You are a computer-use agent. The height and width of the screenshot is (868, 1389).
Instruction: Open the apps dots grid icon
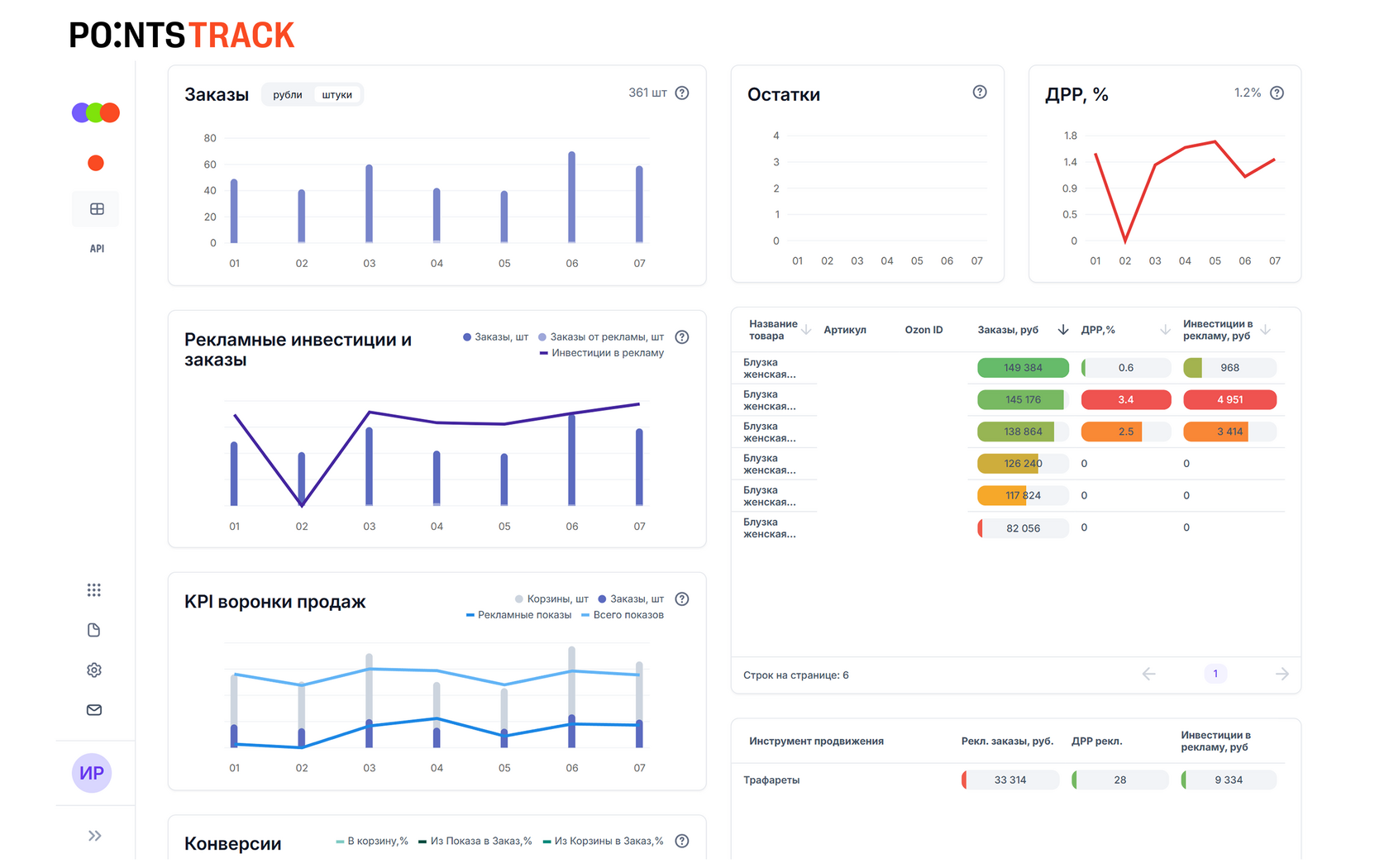coord(94,590)
